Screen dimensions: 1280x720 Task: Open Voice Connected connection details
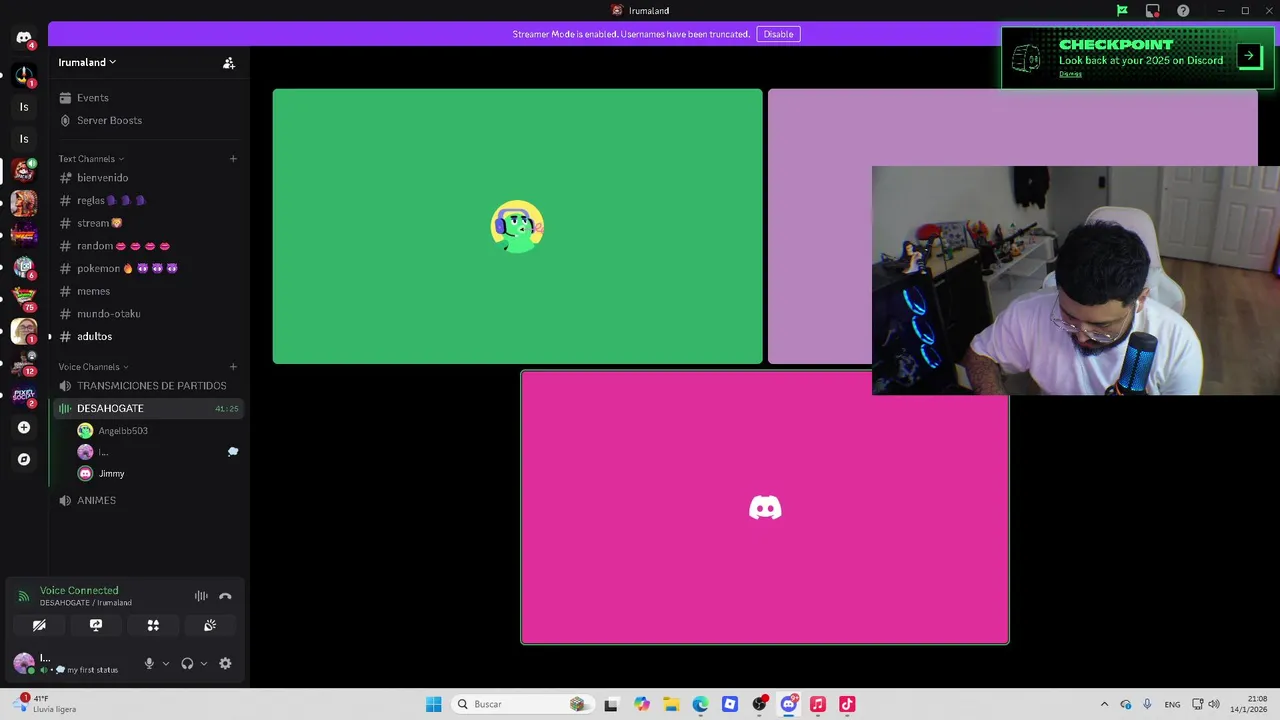coord(79,591)
